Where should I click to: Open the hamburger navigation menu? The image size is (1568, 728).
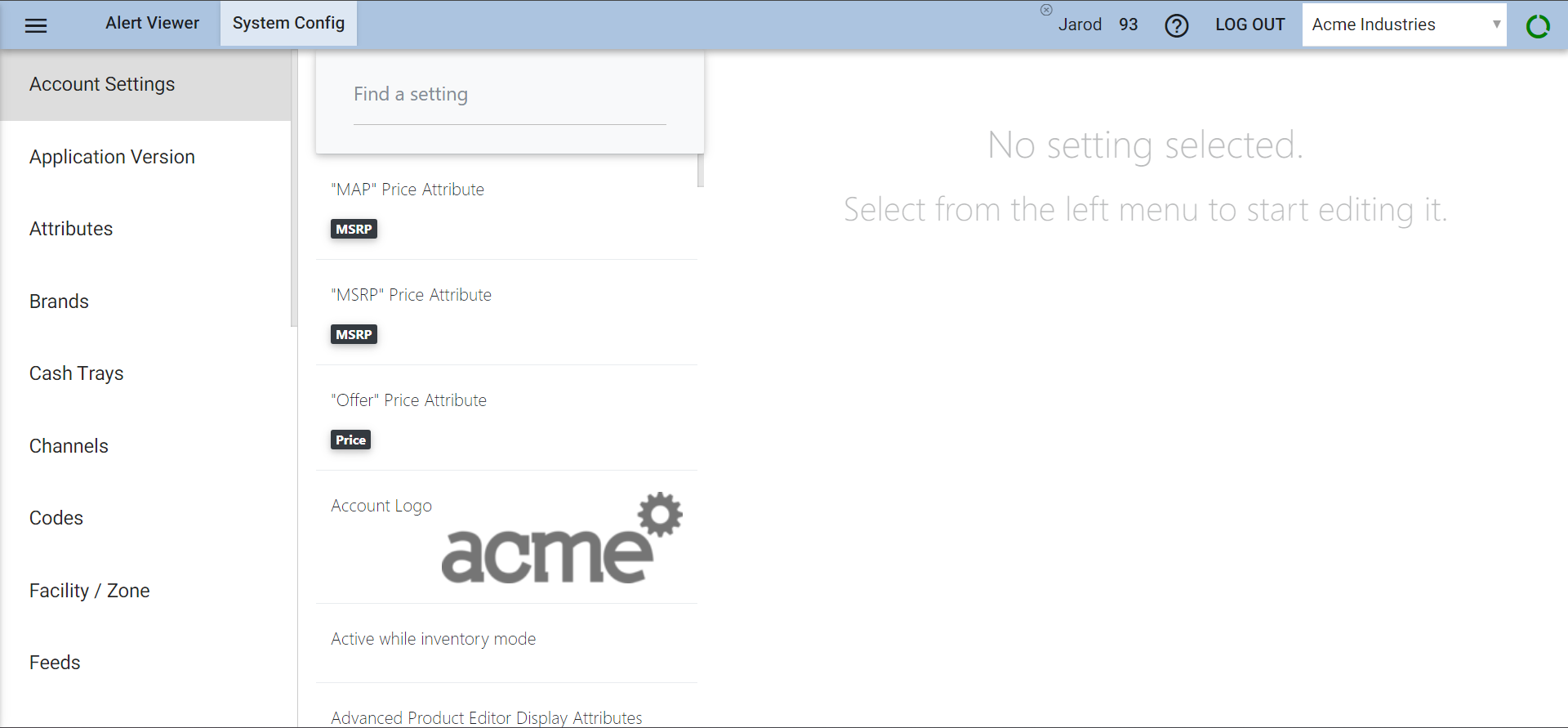[36, 25]
